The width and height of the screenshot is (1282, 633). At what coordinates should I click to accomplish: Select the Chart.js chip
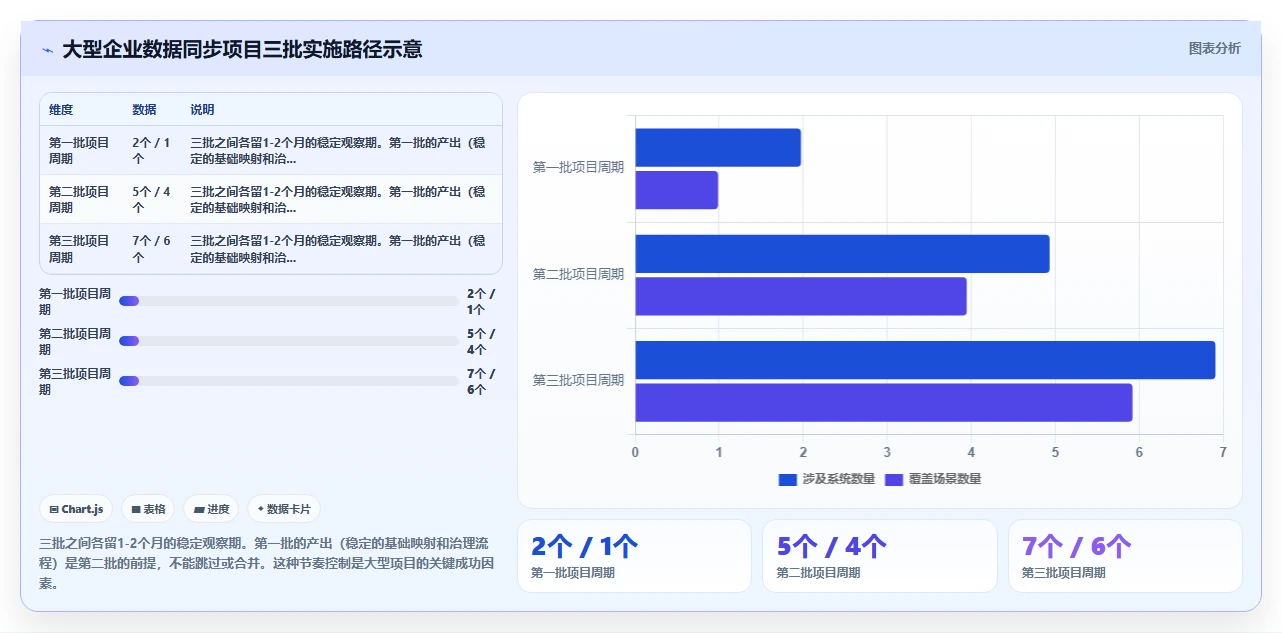[x=76, y=509]
